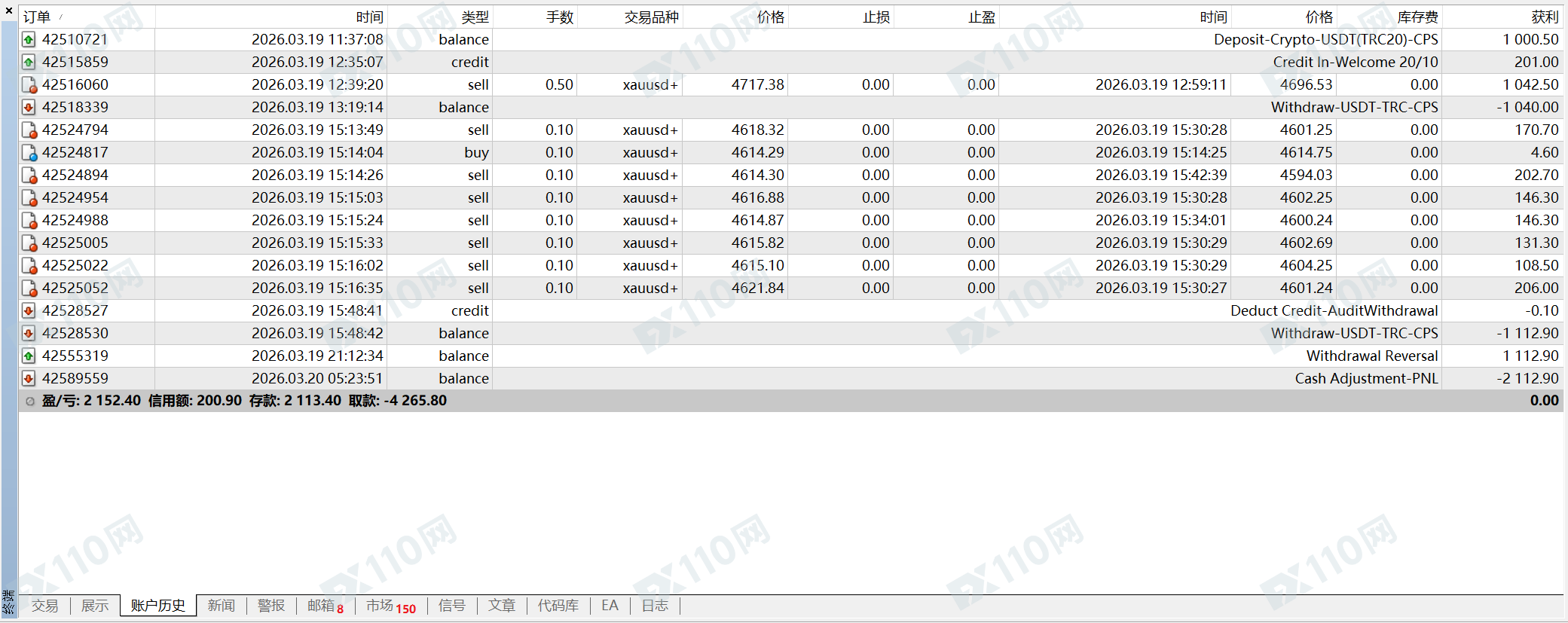Image resolution: width=1568 pixels, height=623 pixels.
Task: Click deposit icon for order 42510721
Action: tap(29, 40)
